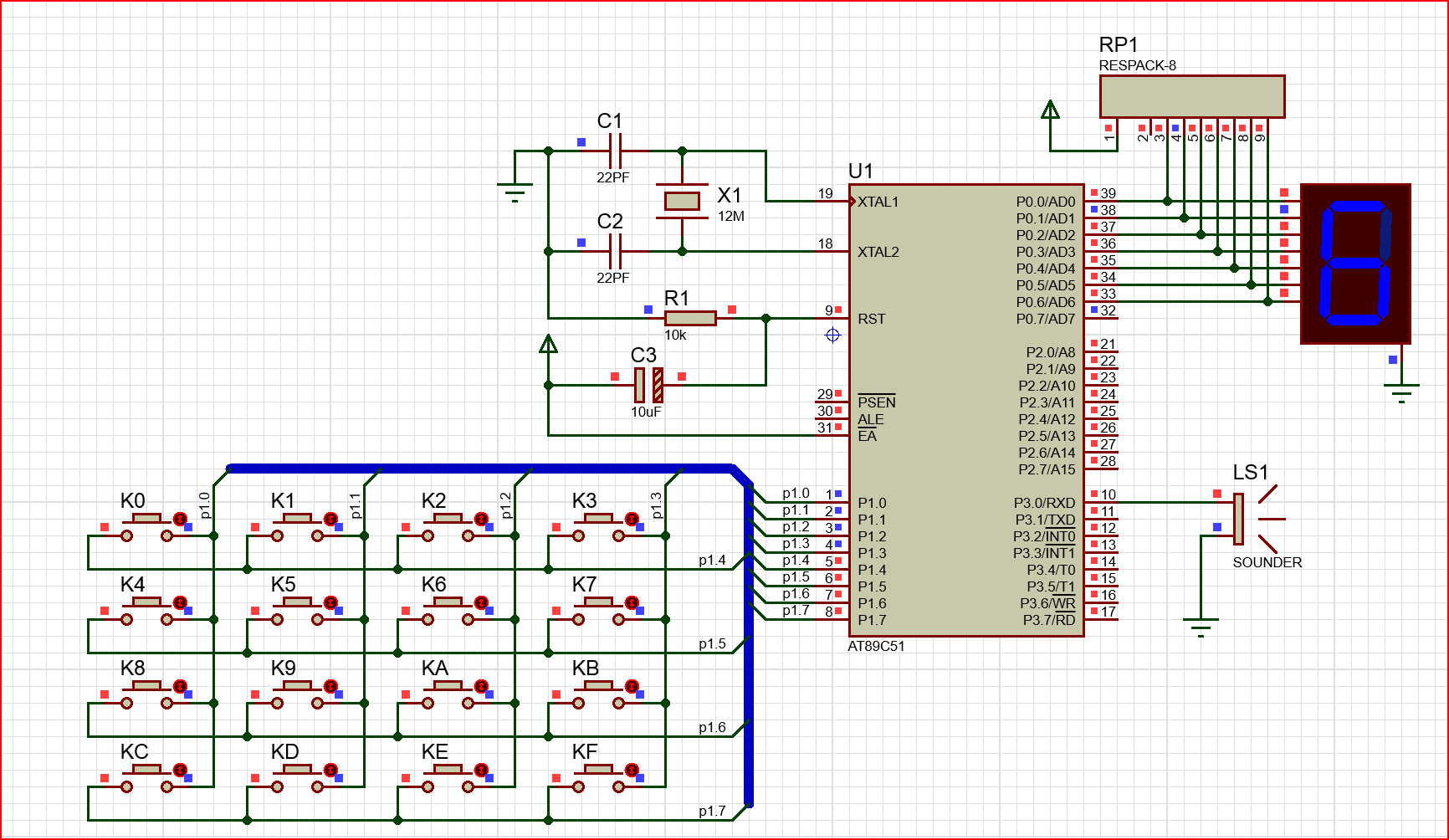This screenshot has height=840, width=1449.
Task: Toggle the red latch actuator on KB
Action: tap(632, 686)
